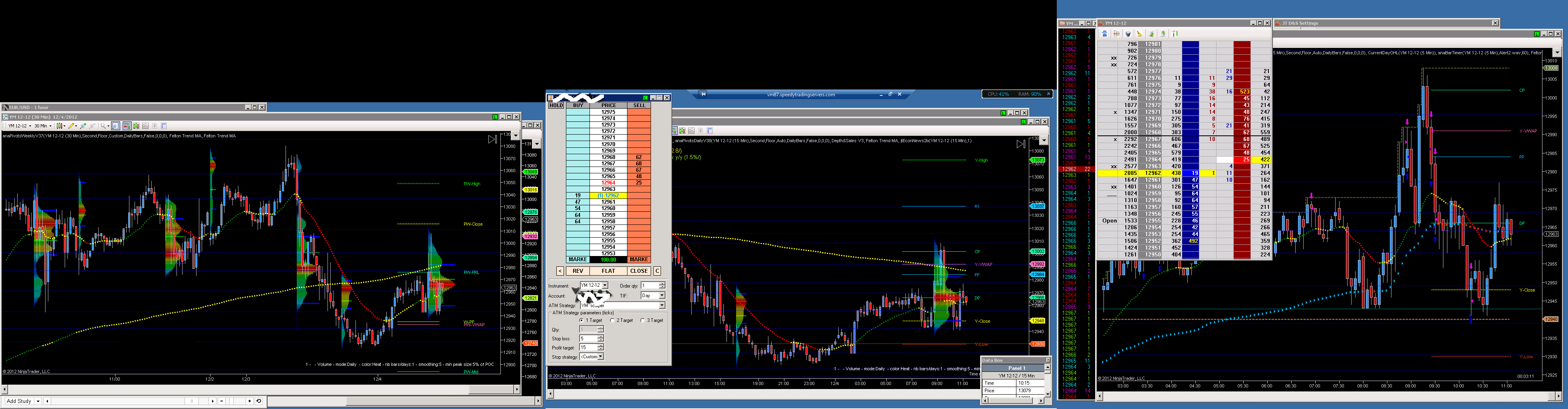Click the buy cell at price 12961
The image size is (1568, 409).
(x=578, y=202)
